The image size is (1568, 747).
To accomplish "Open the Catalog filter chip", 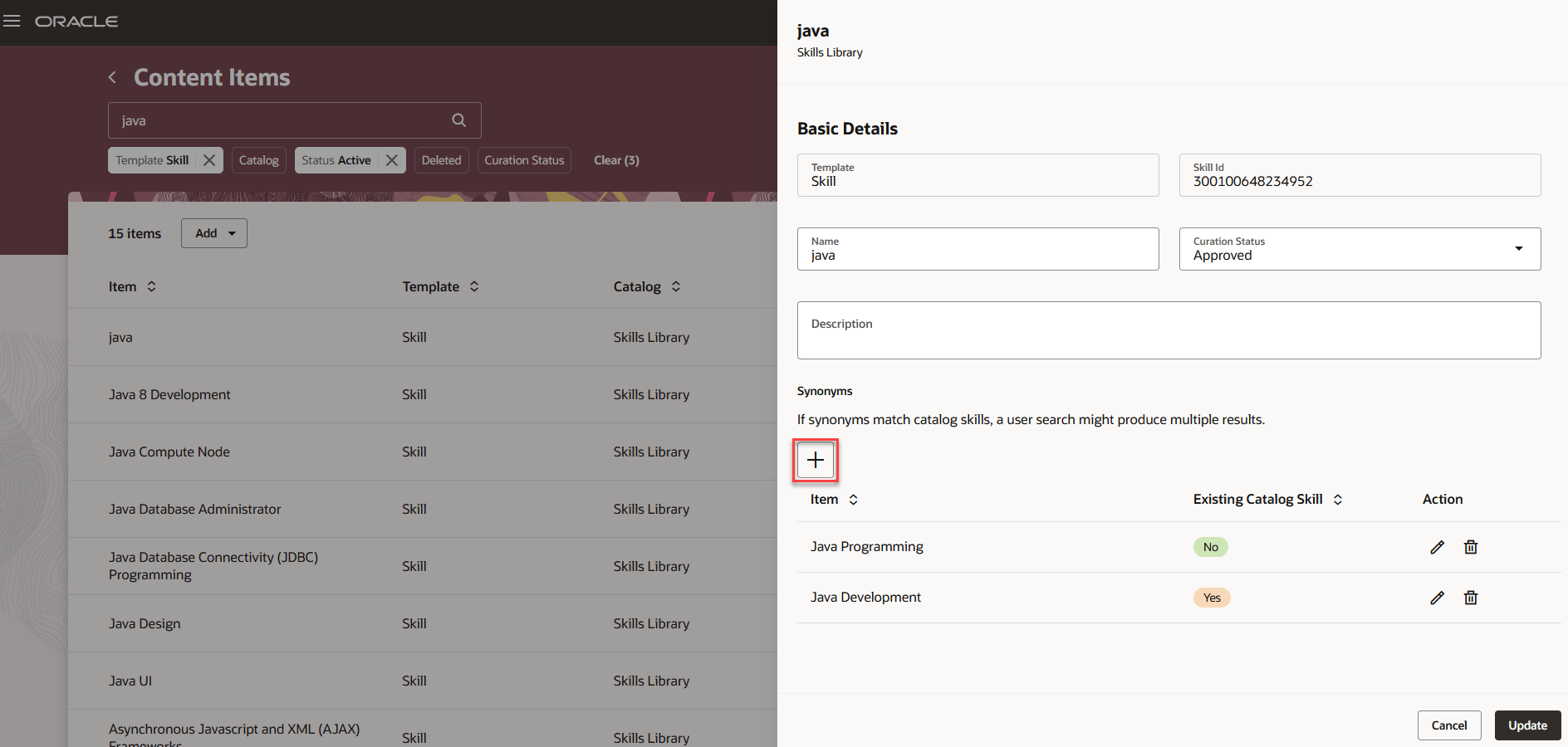I will click(259, 160).
